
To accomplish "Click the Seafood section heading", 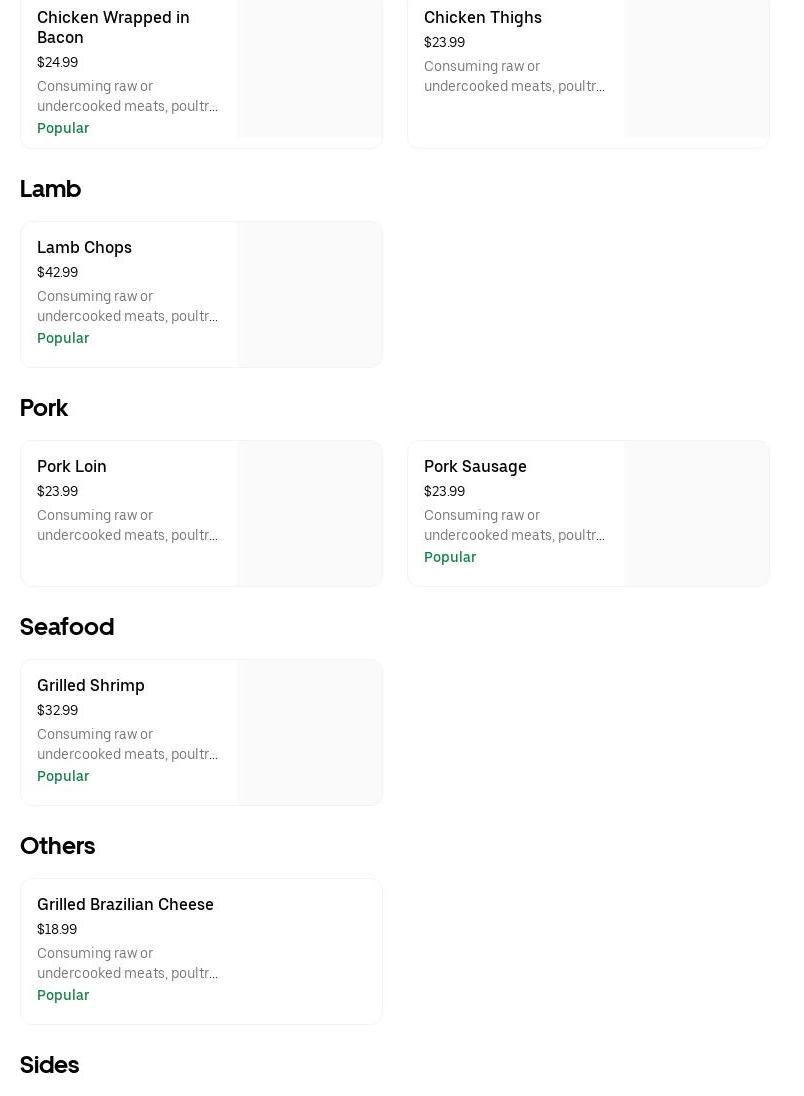I will 67,627.
